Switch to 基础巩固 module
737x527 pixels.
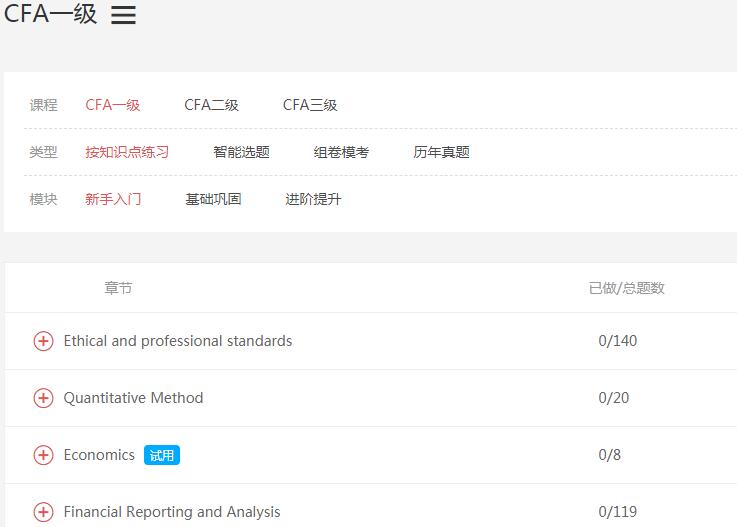(x=213, y=199)
